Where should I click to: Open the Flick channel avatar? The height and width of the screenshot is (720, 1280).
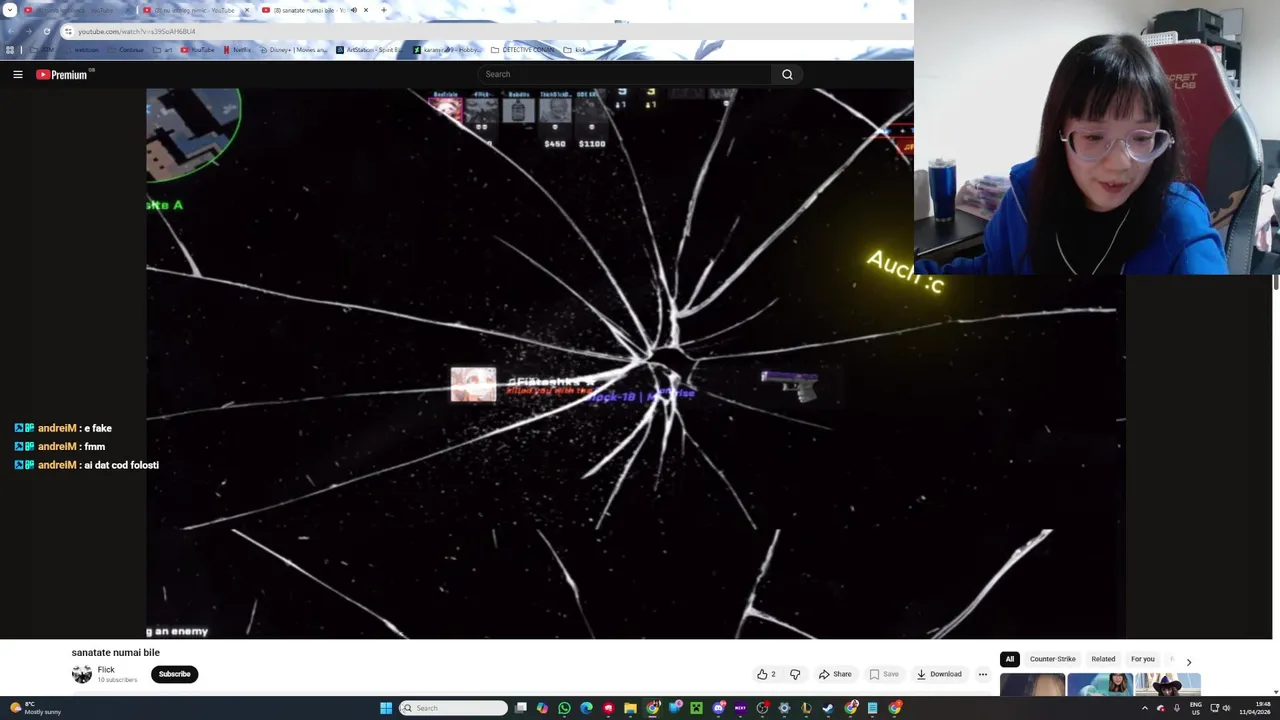point(82,674)
